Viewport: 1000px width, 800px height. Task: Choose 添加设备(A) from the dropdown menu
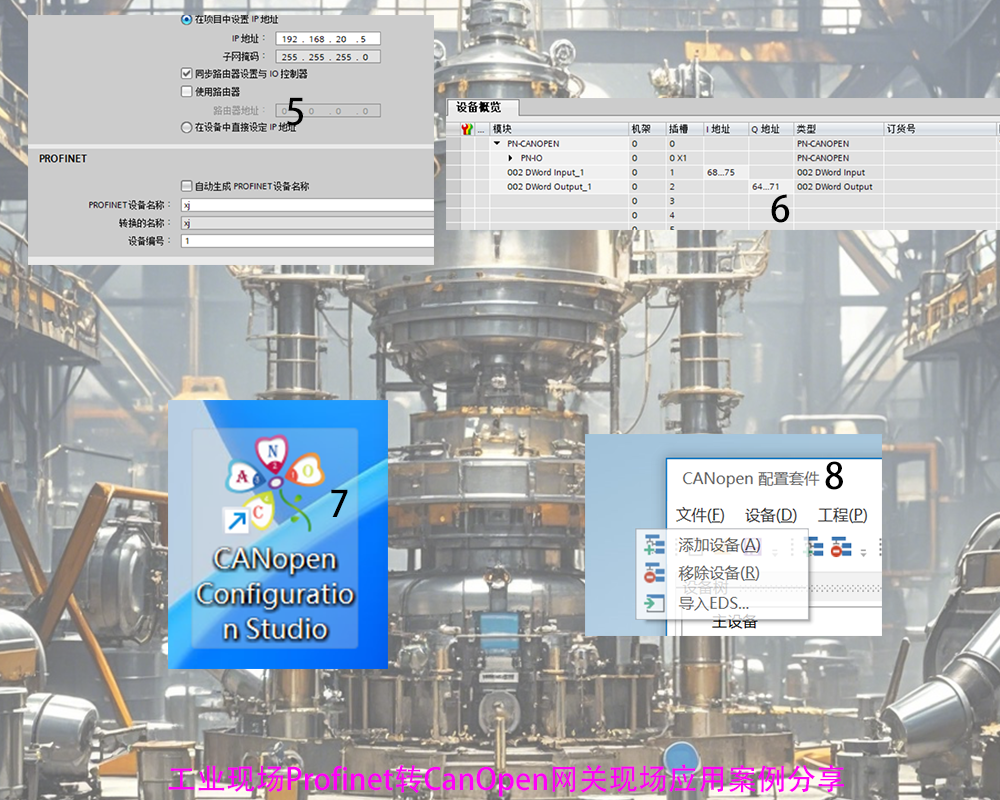coord(719,545)
